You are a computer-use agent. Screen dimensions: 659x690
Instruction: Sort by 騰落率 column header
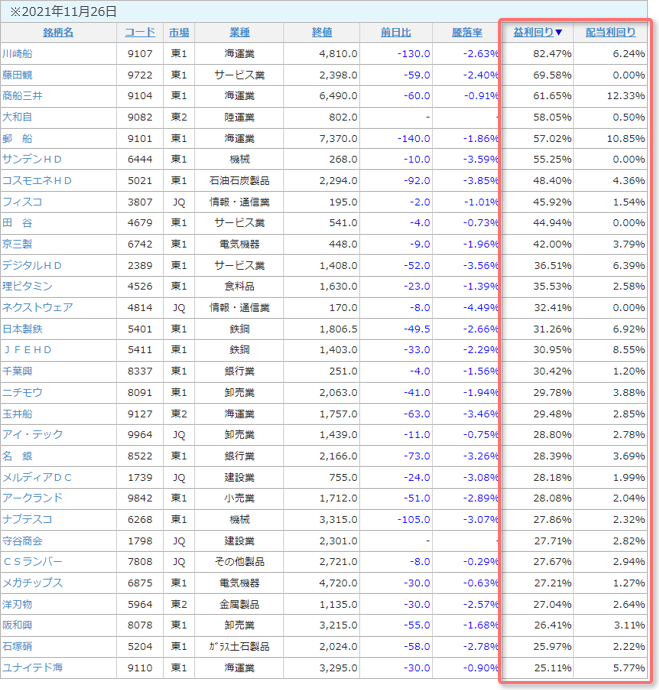467,33
